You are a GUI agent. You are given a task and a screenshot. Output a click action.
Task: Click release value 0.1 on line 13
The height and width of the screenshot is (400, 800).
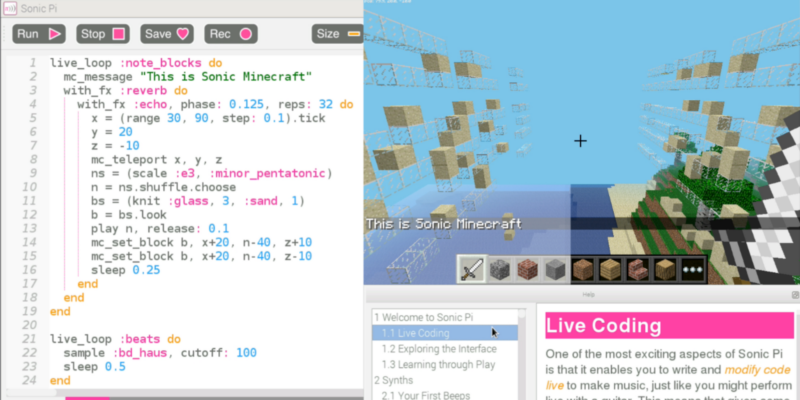[x=218, y=229]
